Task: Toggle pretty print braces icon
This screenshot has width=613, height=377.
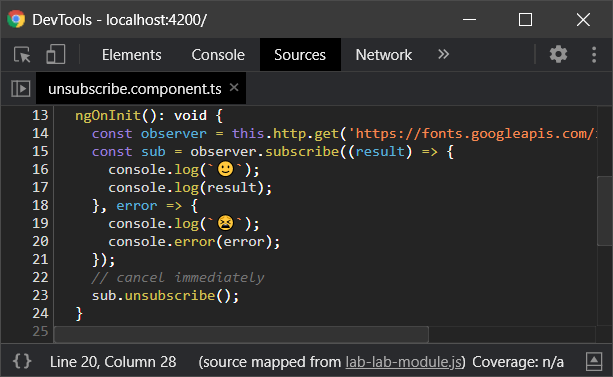Action: click(x=22, y=361)
